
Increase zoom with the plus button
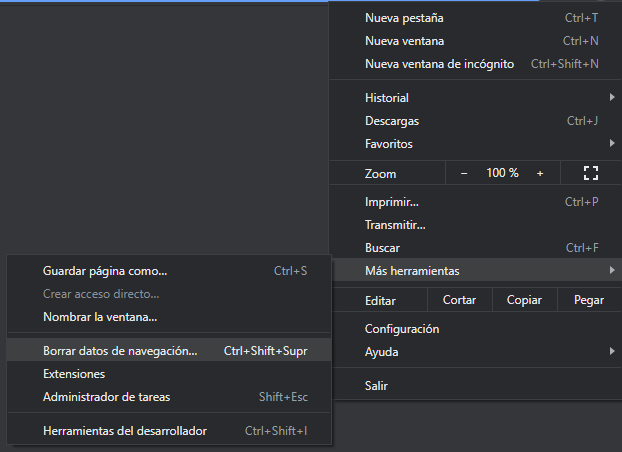pyautogui.click(x=540, y=173)
